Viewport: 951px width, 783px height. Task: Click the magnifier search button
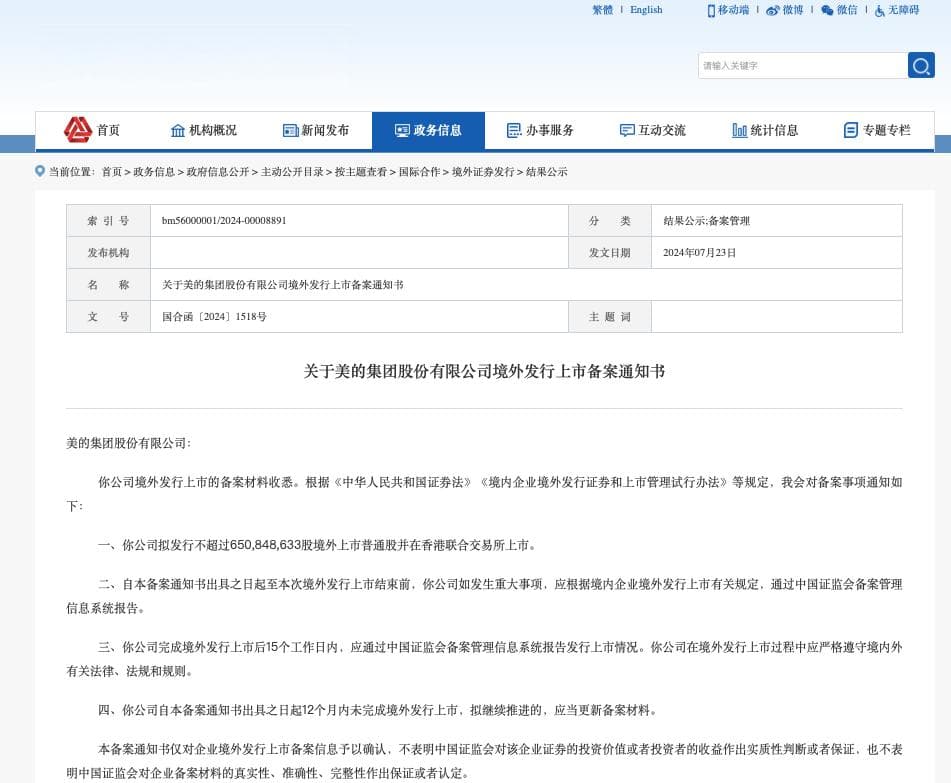point(921,66)
